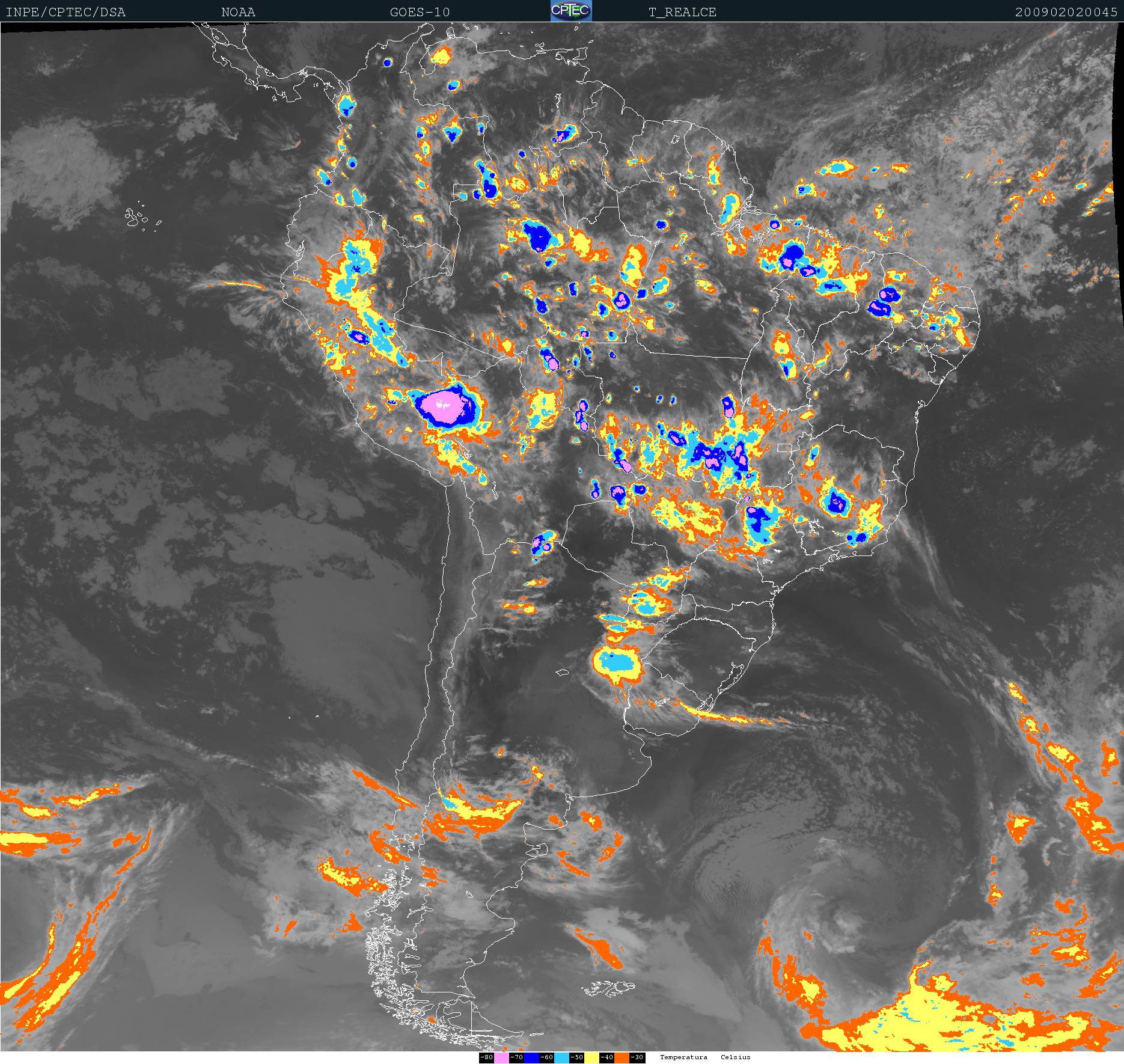
Task: Click the yellow legend color swatch
Action: tap(591, 1057)
